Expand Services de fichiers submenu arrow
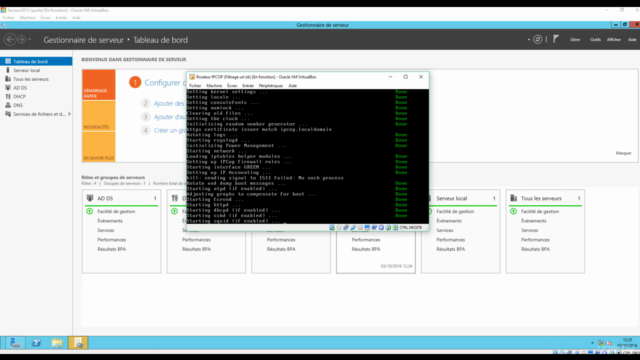The height and width of the screenshot is (360, 640). [x=69, y=114]
